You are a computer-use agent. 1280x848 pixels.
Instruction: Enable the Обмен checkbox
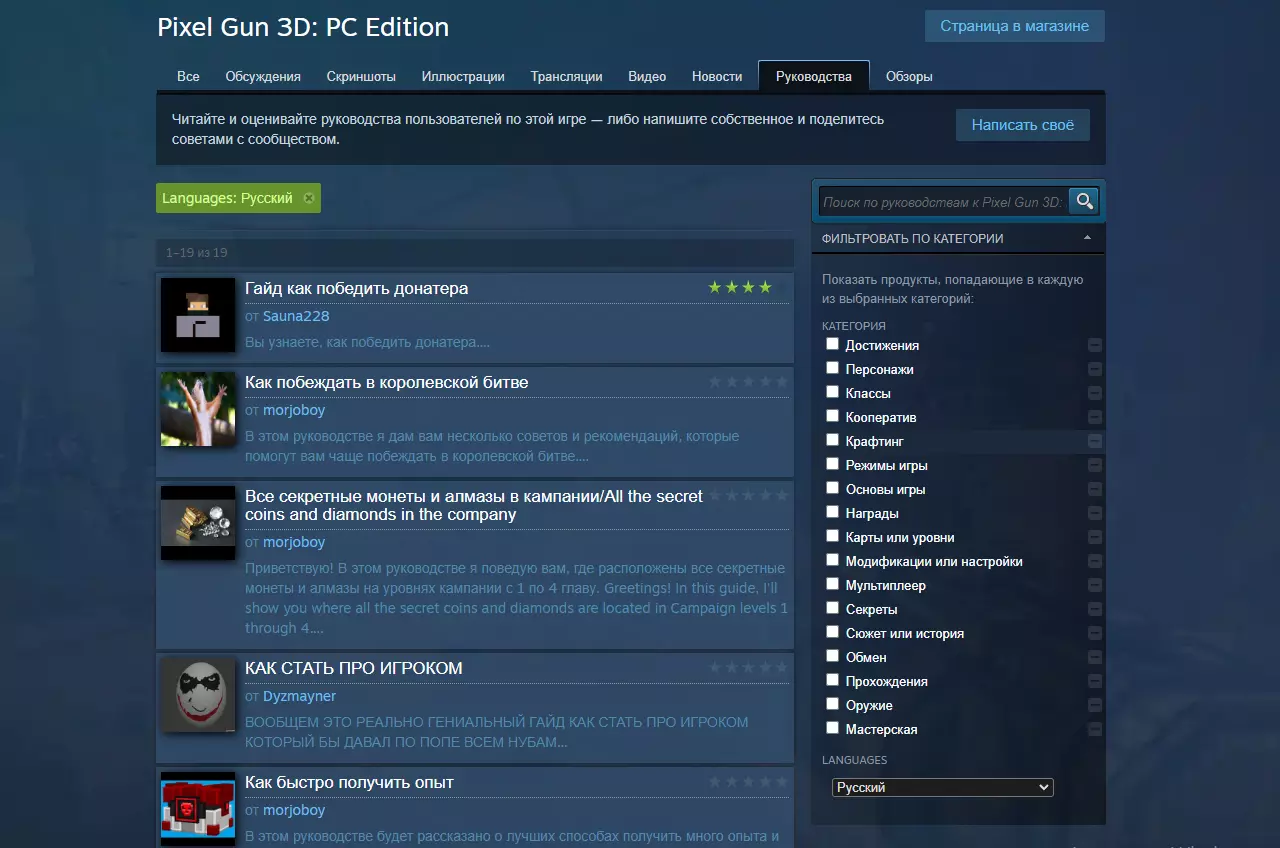click(x=832, y=656)
